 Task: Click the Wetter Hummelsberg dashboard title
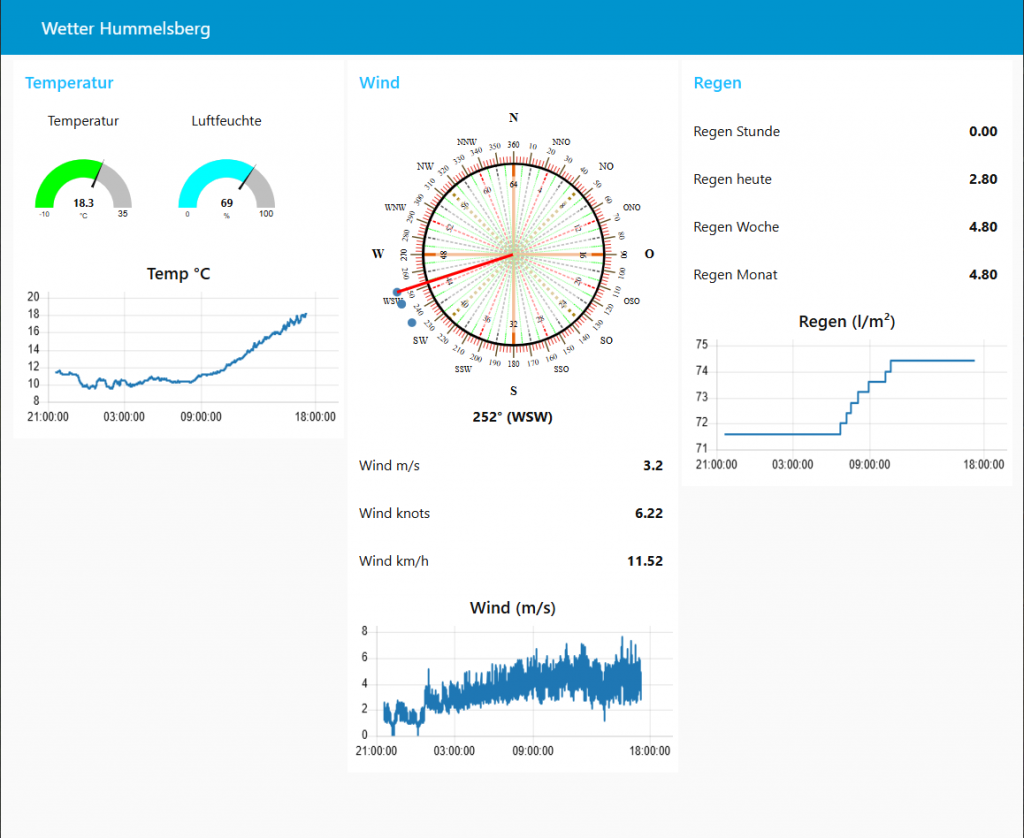(x=126, y=29)
